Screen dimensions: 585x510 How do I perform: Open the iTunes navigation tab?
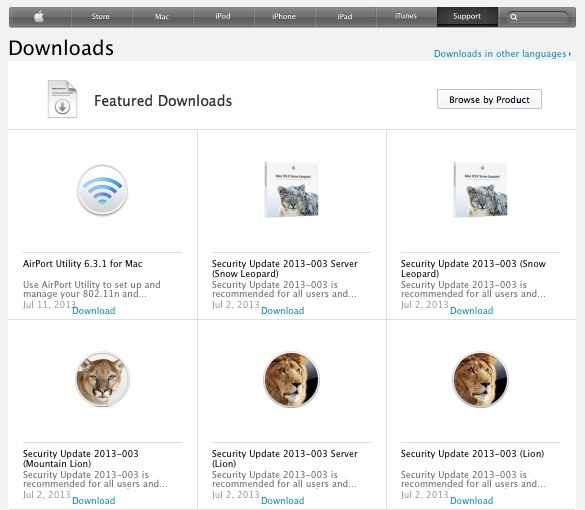tap(406, 17)
